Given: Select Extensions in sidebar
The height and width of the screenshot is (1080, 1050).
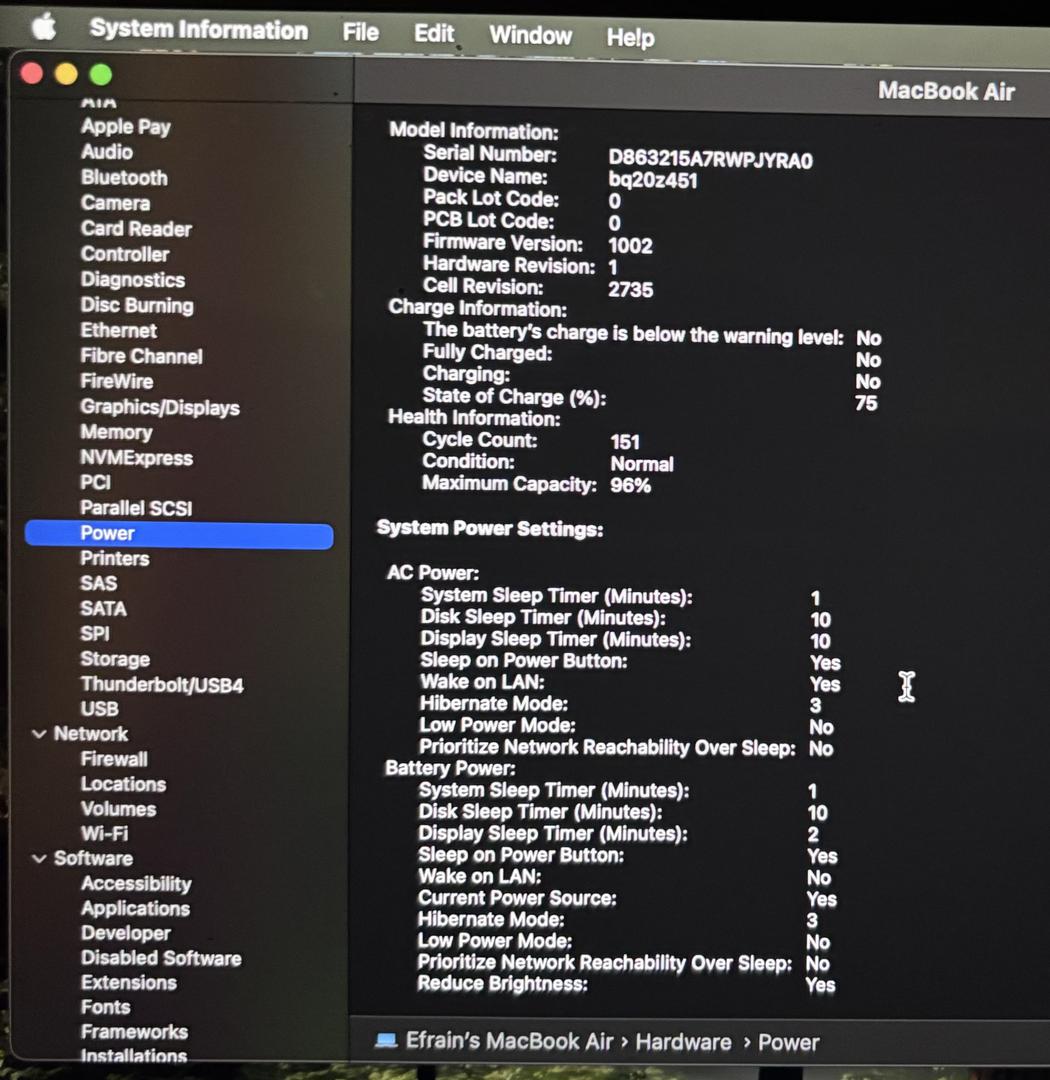Looking at the screenshot, I should (129, 983).
